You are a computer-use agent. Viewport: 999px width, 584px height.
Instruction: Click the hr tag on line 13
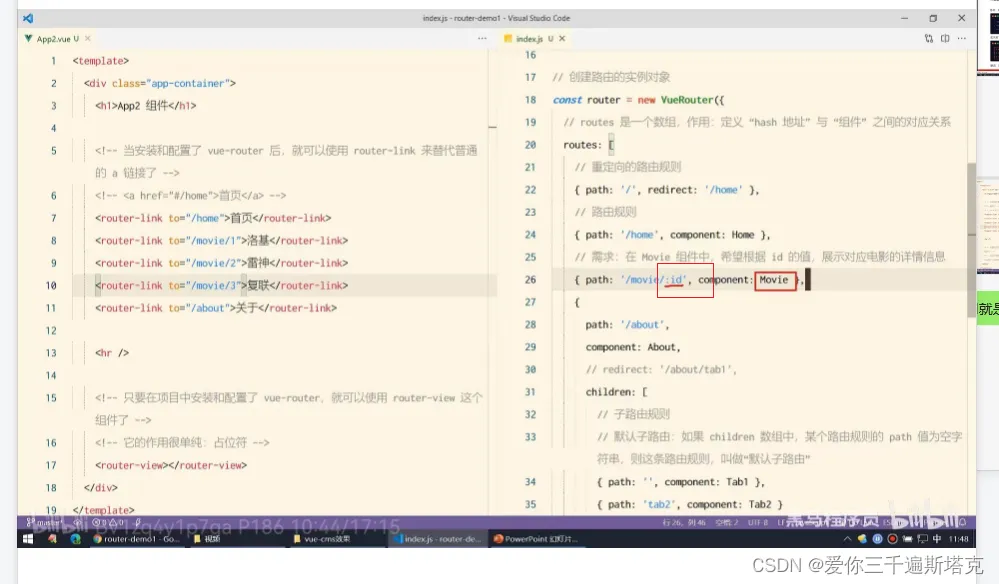(111, 353)
